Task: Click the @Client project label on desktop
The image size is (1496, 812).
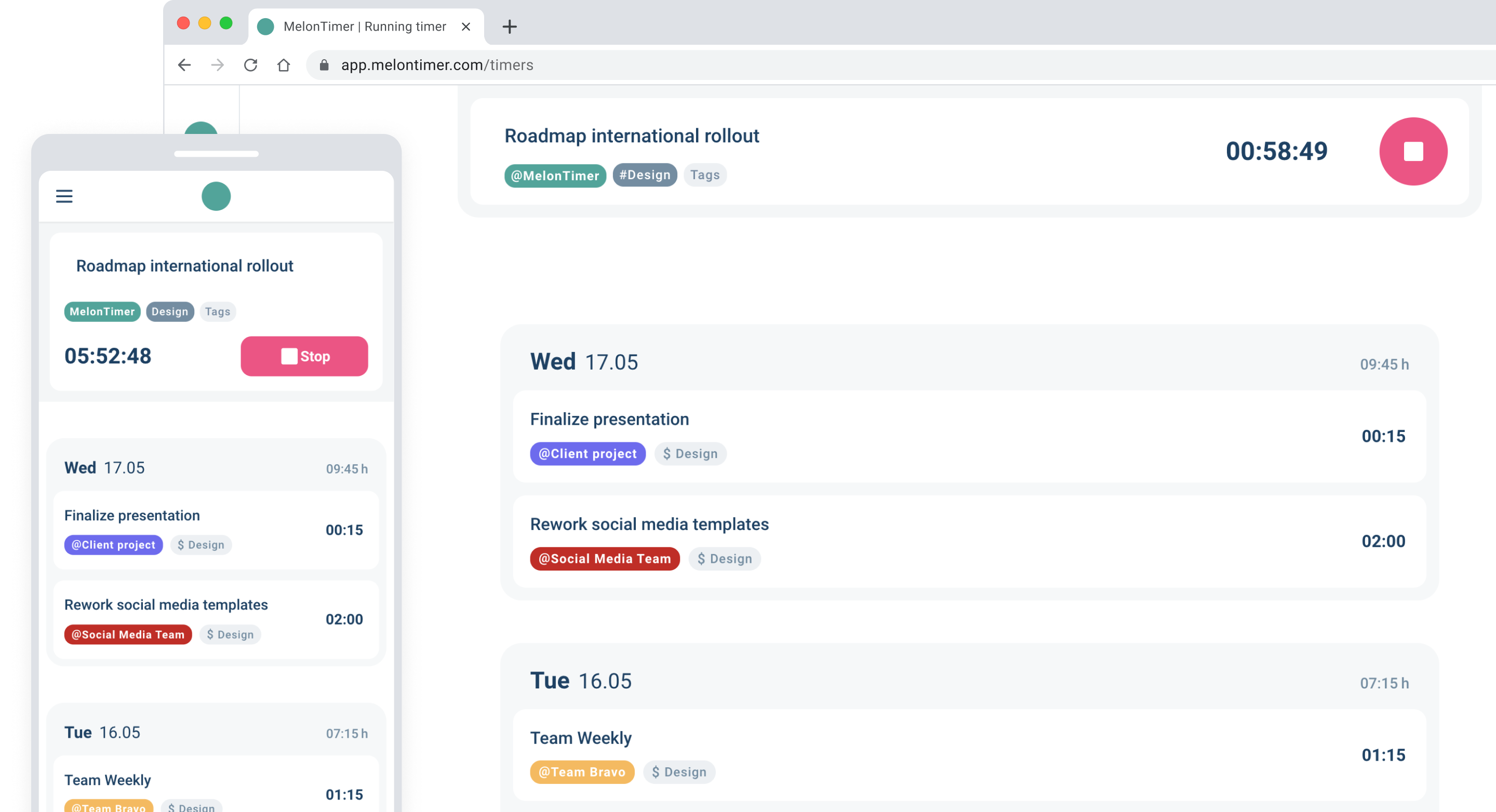Action: click(587, 453)
